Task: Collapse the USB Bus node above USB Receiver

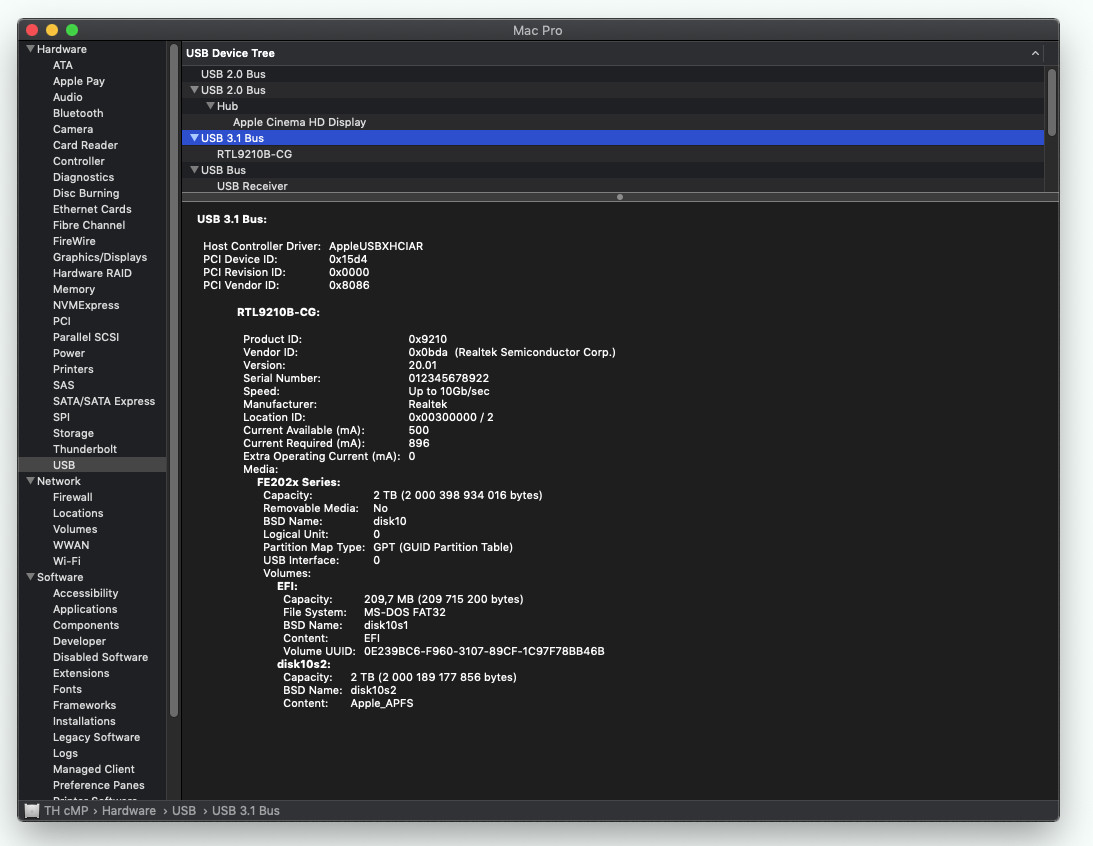Action: point(194,170)
